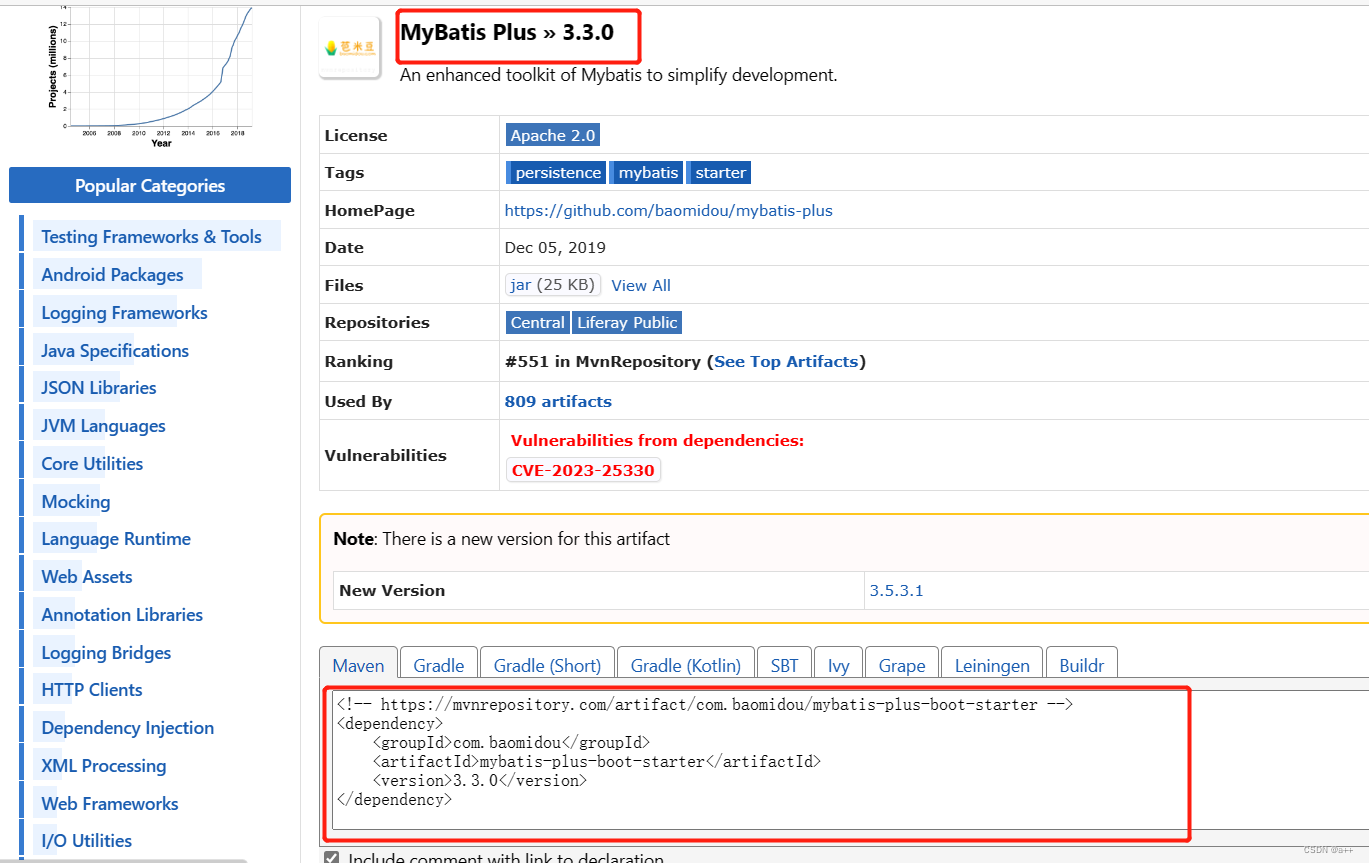
Task: Click the mybatis tag badge
Action: (646, 172)
